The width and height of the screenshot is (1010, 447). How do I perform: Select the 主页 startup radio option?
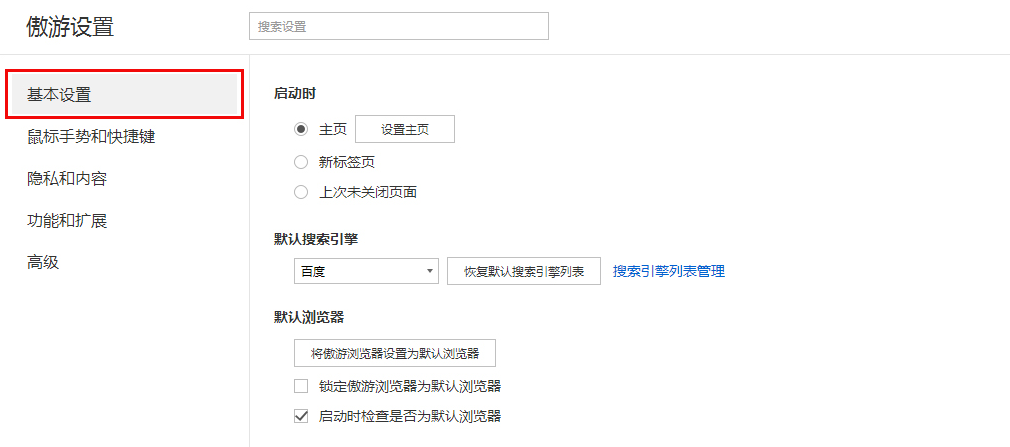[301, 129]
